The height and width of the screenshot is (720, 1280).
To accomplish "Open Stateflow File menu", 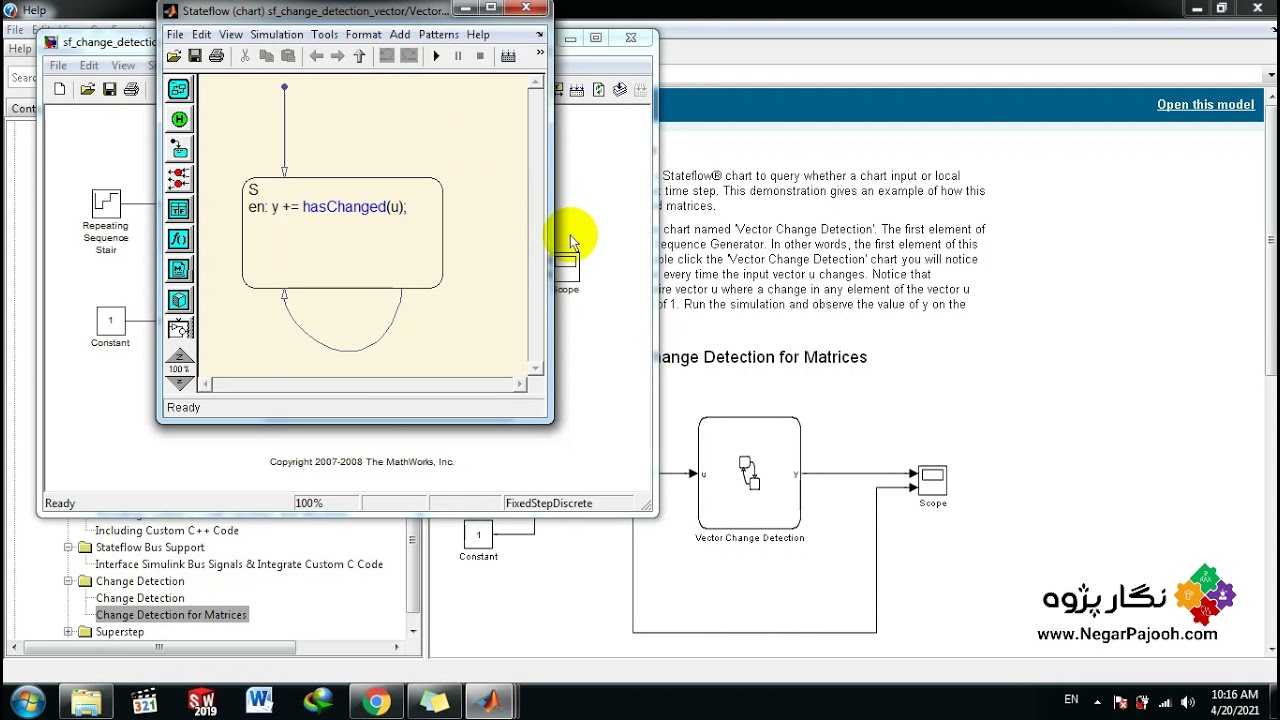I will tap(175, 34).
